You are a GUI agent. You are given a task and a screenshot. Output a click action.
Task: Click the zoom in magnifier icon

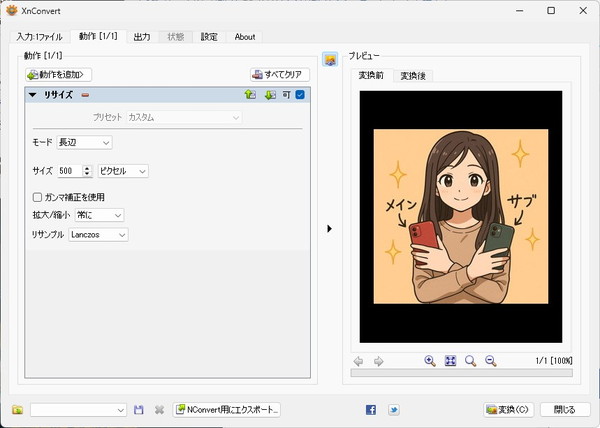[430, 361]
